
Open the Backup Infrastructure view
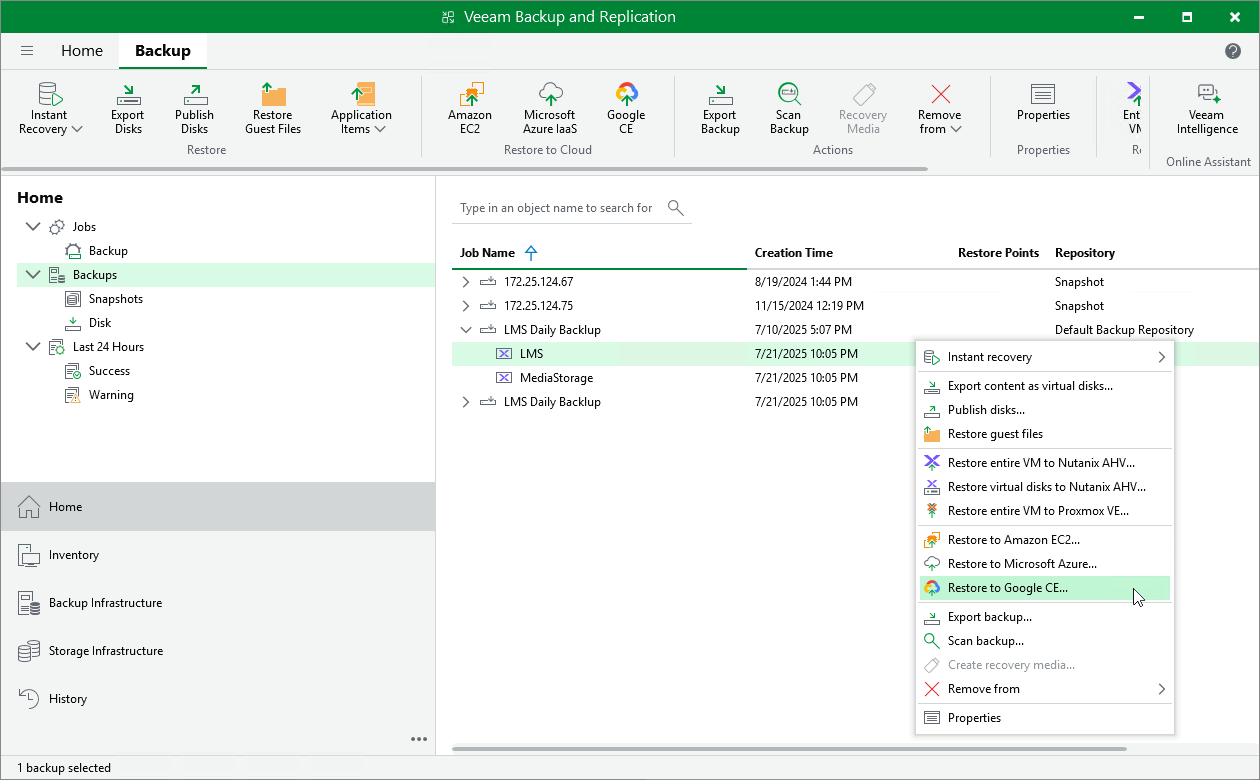105,603
